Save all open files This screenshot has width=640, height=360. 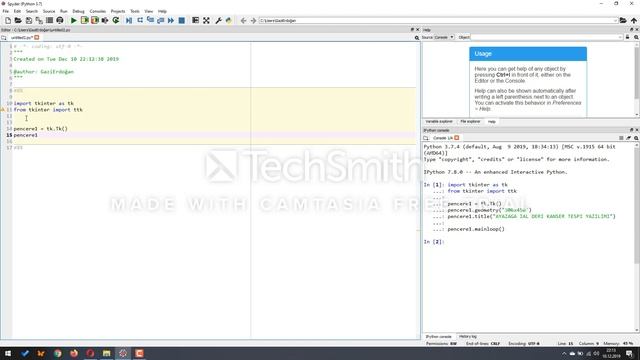[x=39, y=20]
